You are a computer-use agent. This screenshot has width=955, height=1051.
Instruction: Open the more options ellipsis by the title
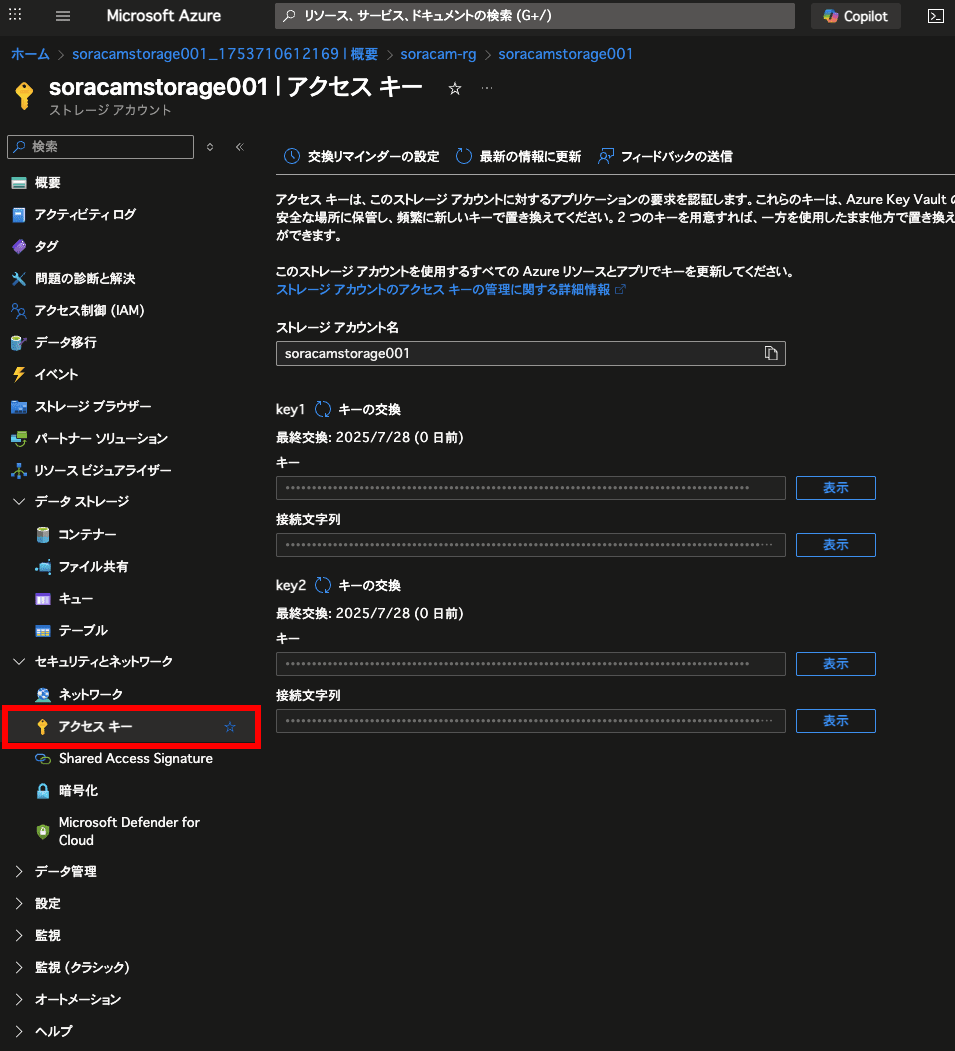487,88
